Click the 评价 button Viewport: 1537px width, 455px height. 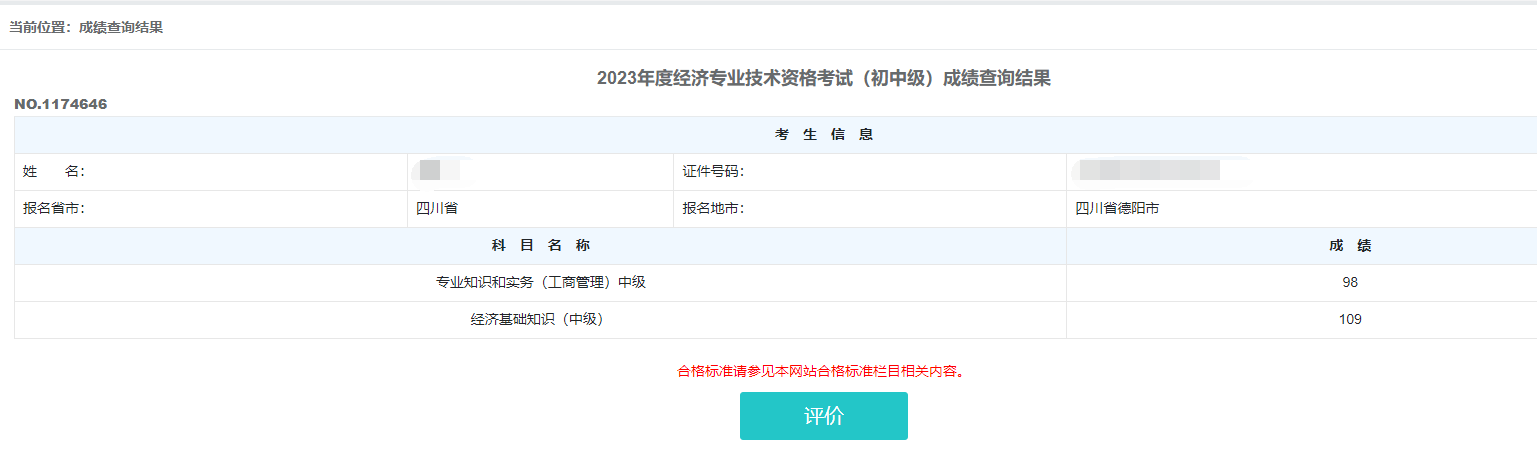(823, 416)
